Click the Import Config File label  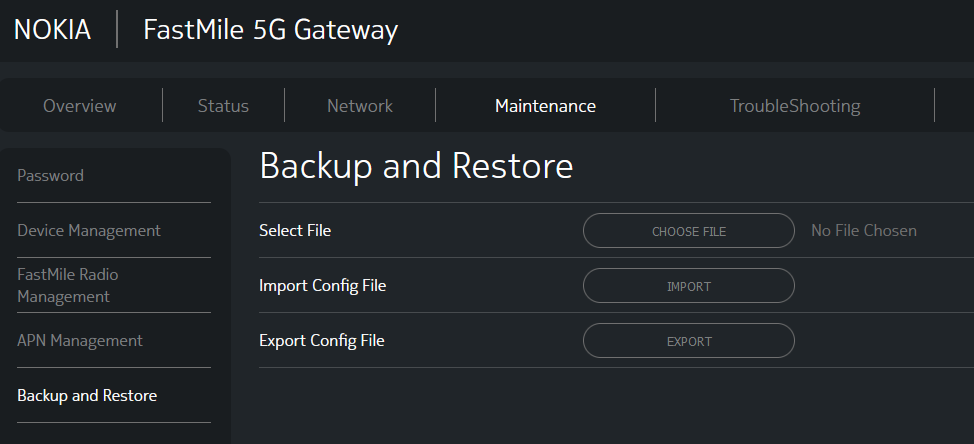coord(322,286)
